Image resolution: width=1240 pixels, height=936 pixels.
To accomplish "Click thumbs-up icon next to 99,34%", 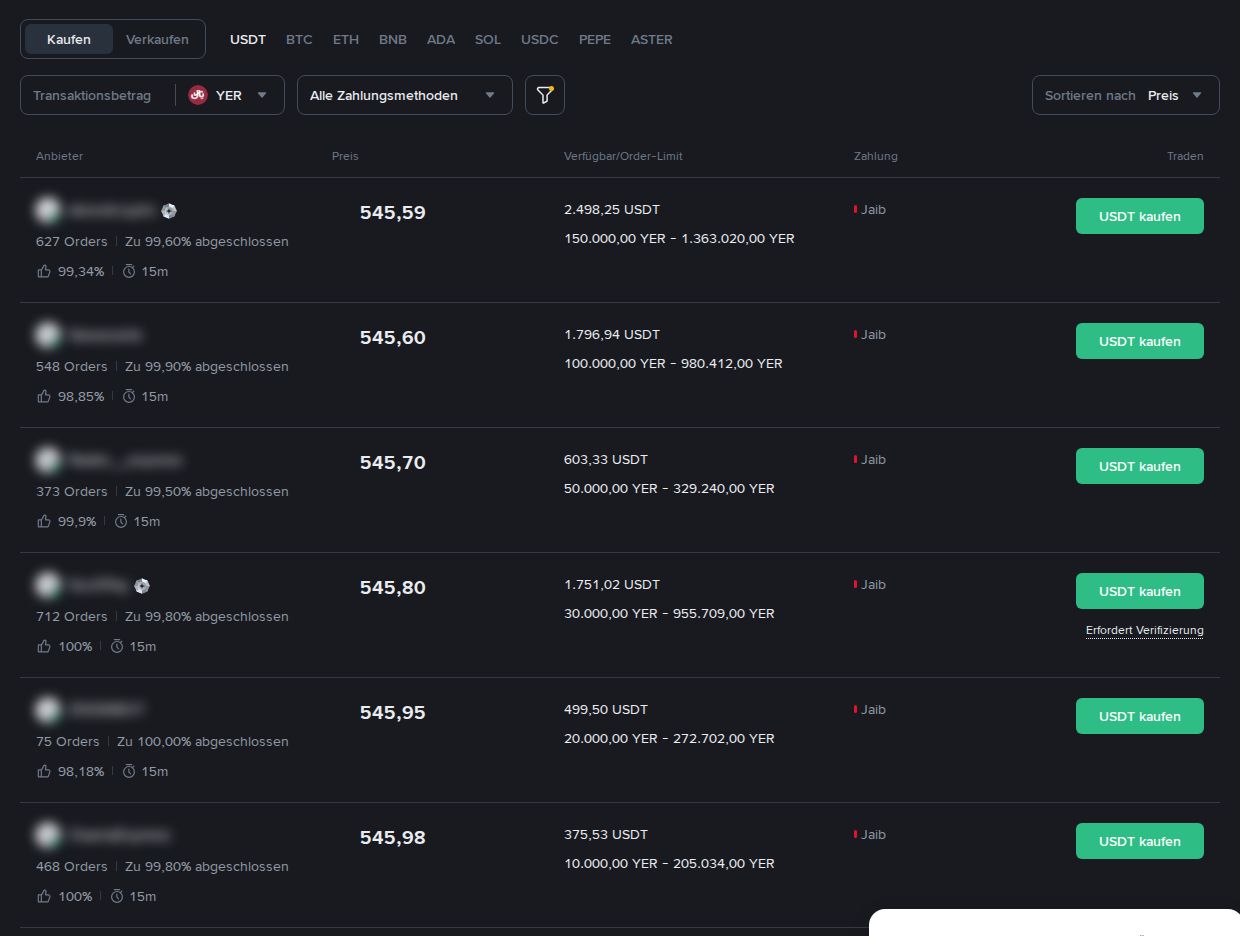I will 44,271.
